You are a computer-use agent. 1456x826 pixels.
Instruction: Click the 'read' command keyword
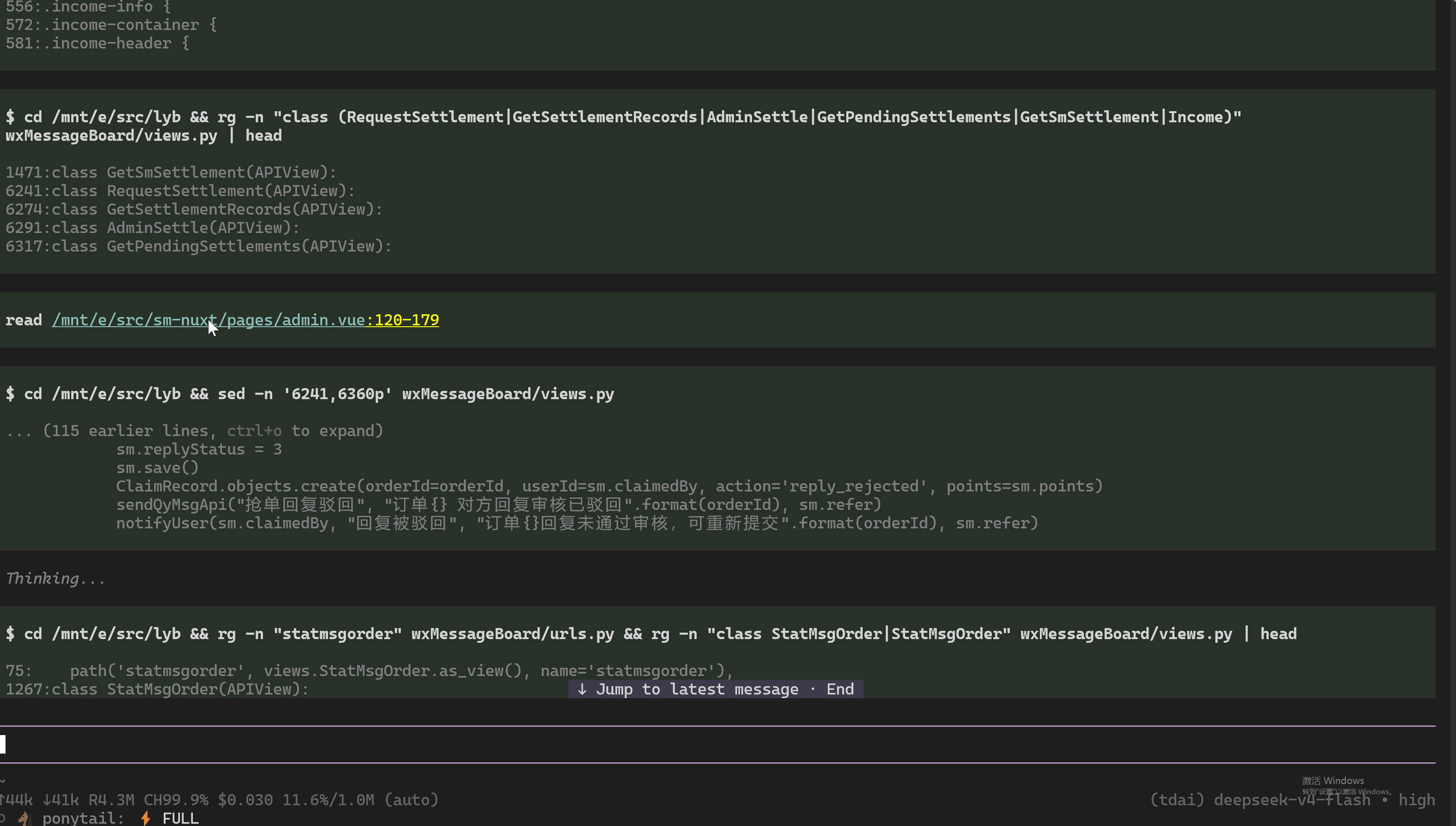click(24, 320)
